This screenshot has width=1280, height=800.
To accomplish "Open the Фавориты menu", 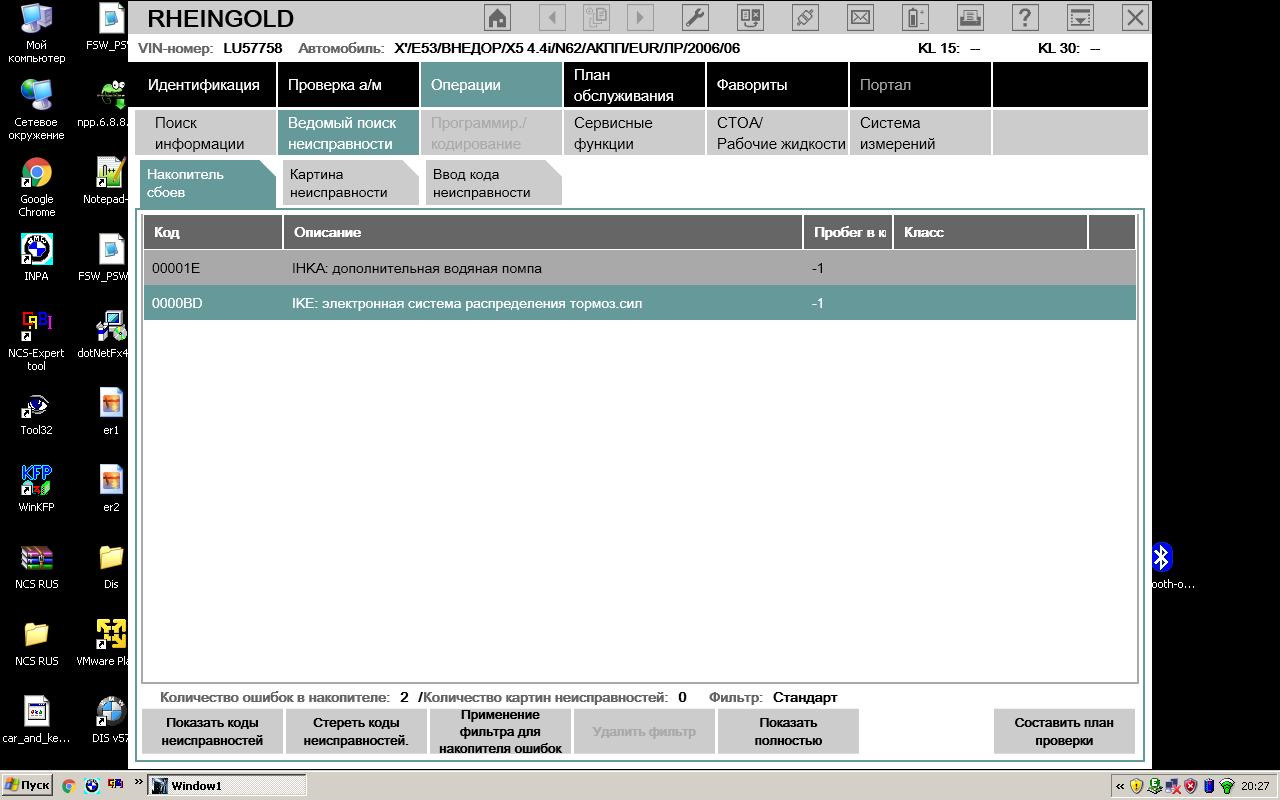I will click(777, 85).
